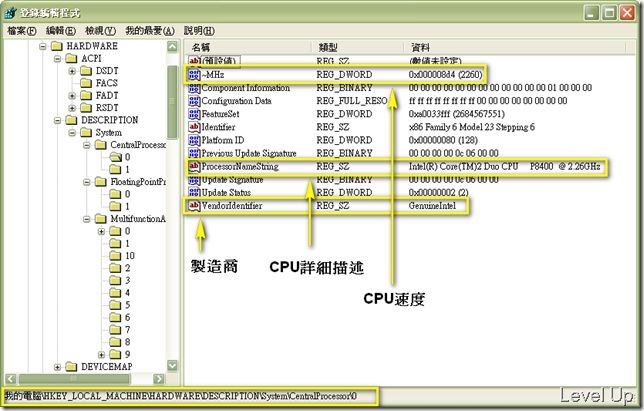Click tree scrollbar up arrow

(172, 47)
